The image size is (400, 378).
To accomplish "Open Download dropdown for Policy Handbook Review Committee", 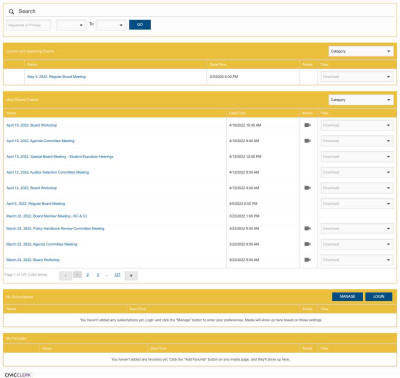I will click(x=357, y=229).
